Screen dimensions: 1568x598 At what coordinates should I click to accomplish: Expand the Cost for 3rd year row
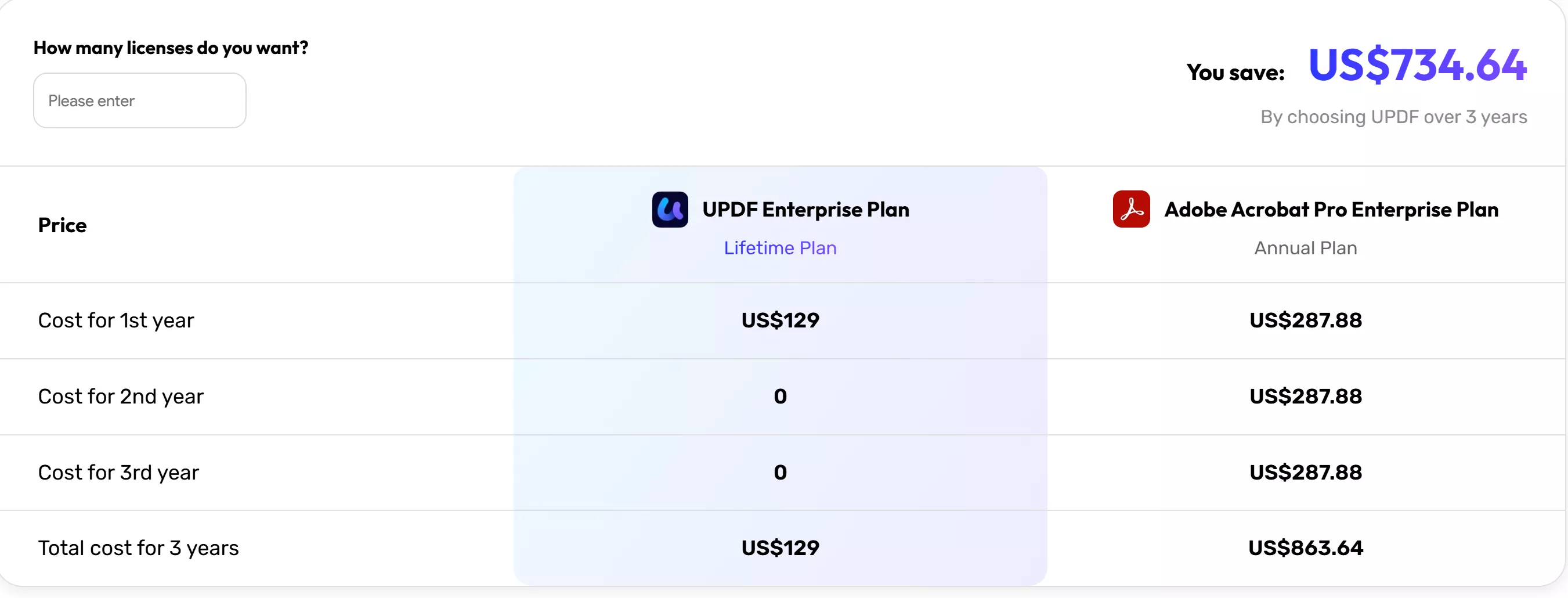pos(118,472)
